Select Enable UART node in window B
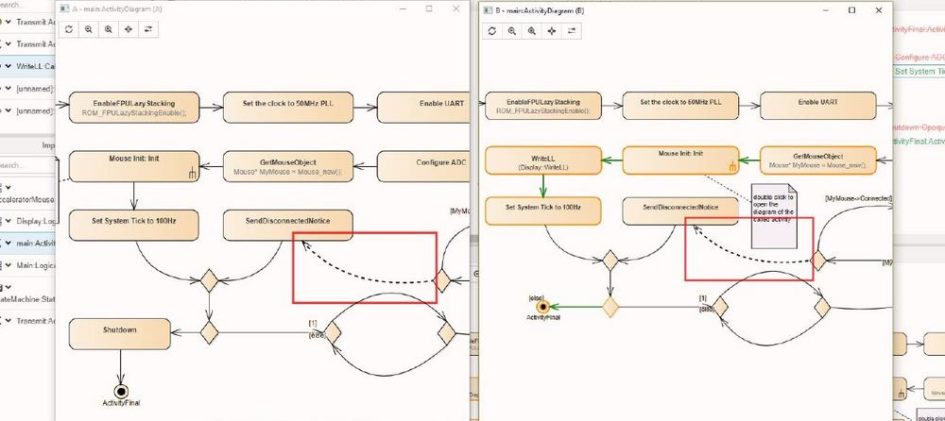945x421 pixels. (818, 106)
